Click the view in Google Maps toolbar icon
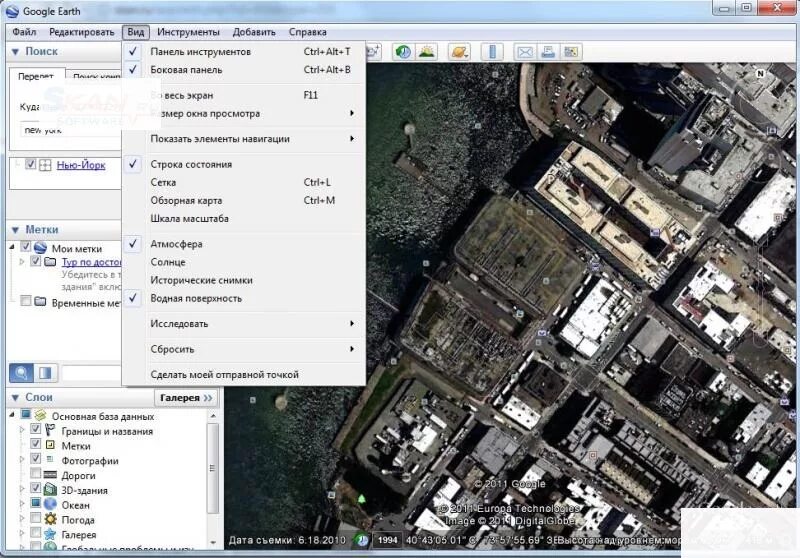 (571, 52)
